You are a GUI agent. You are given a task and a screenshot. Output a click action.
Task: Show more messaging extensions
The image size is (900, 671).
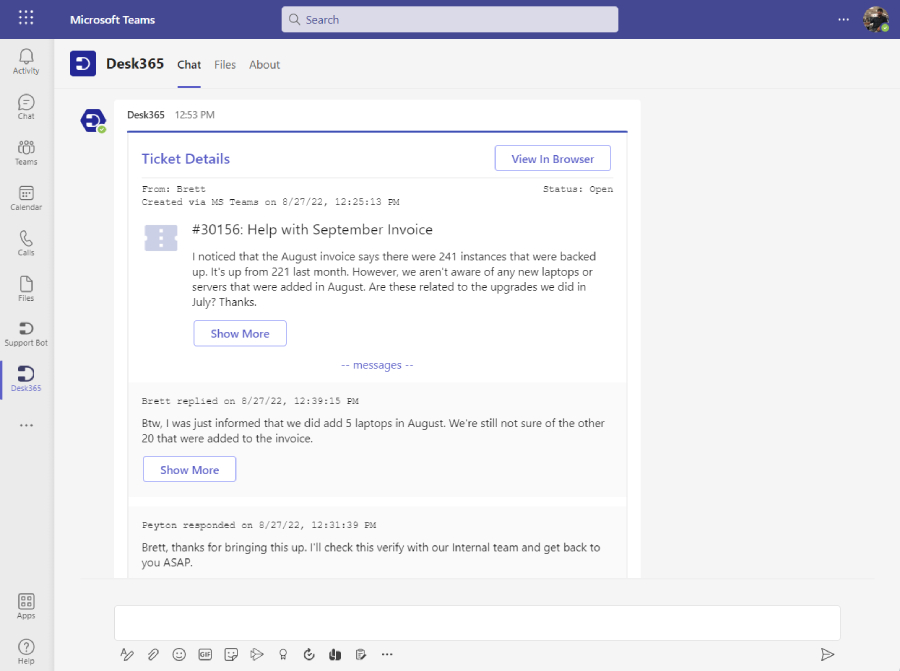click(x=387, y=654)
